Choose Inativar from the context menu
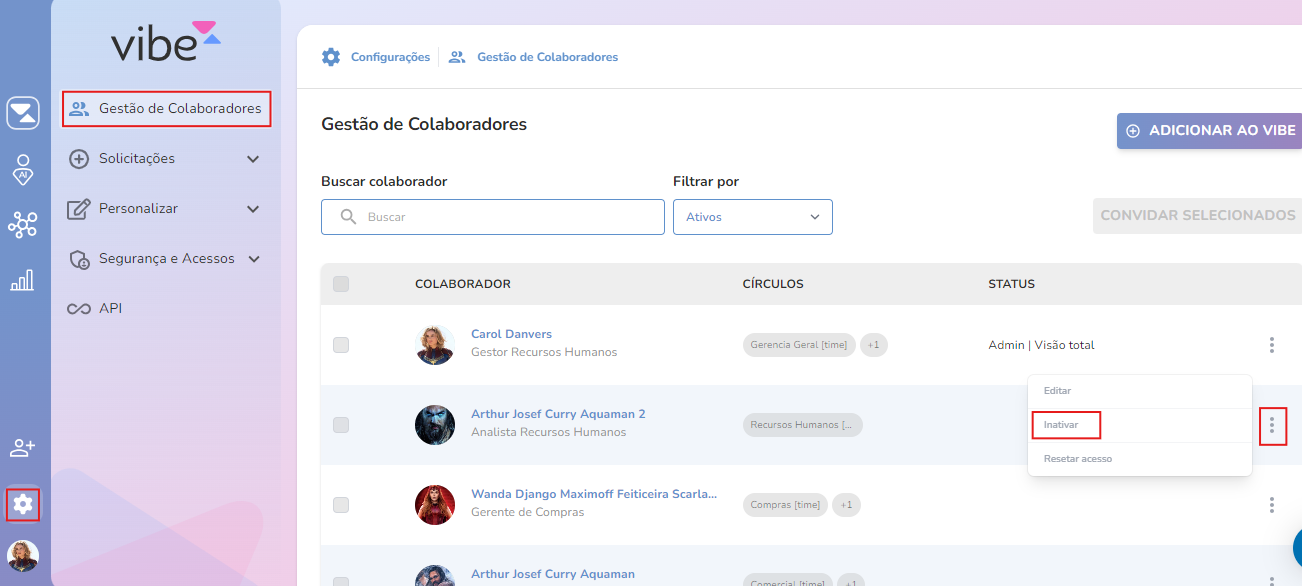 (x=1140, y=425)
